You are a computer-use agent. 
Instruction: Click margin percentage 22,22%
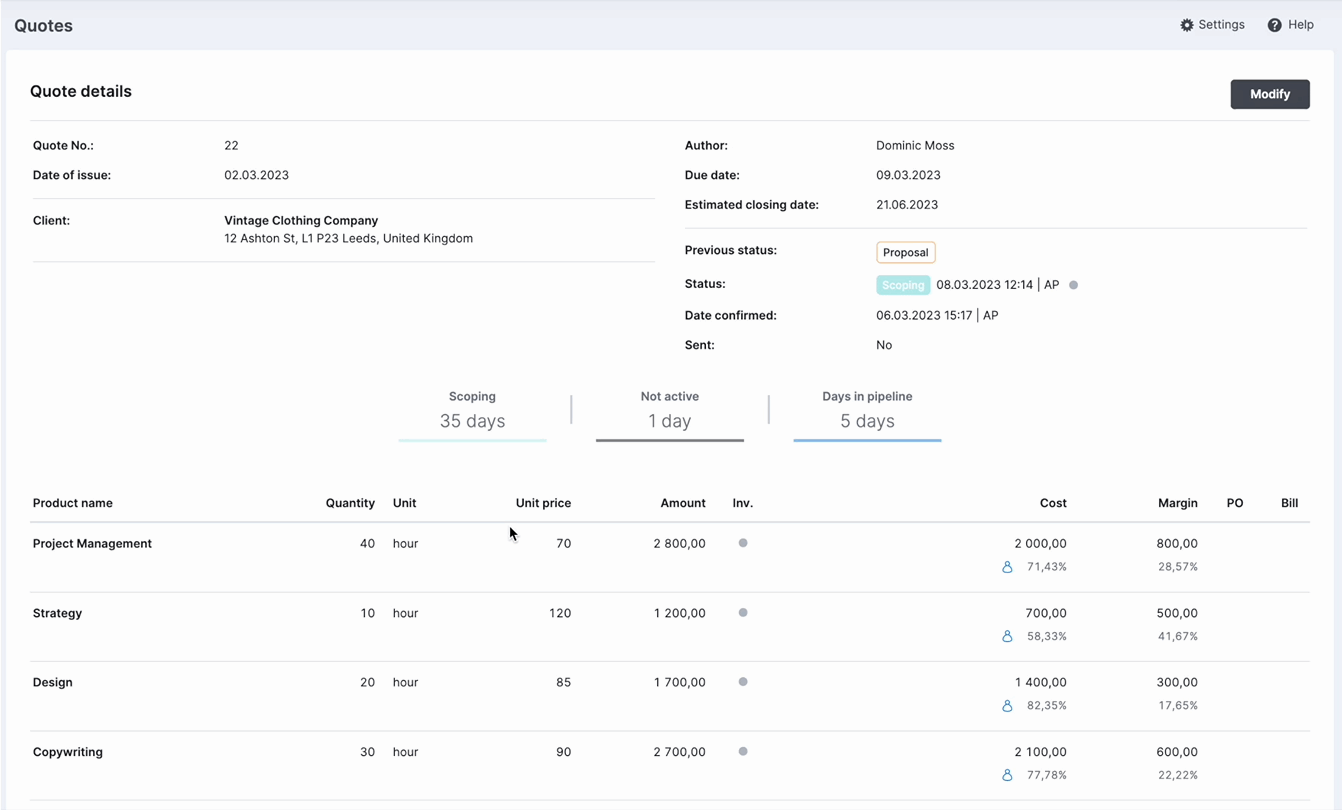coord(1178,775)
